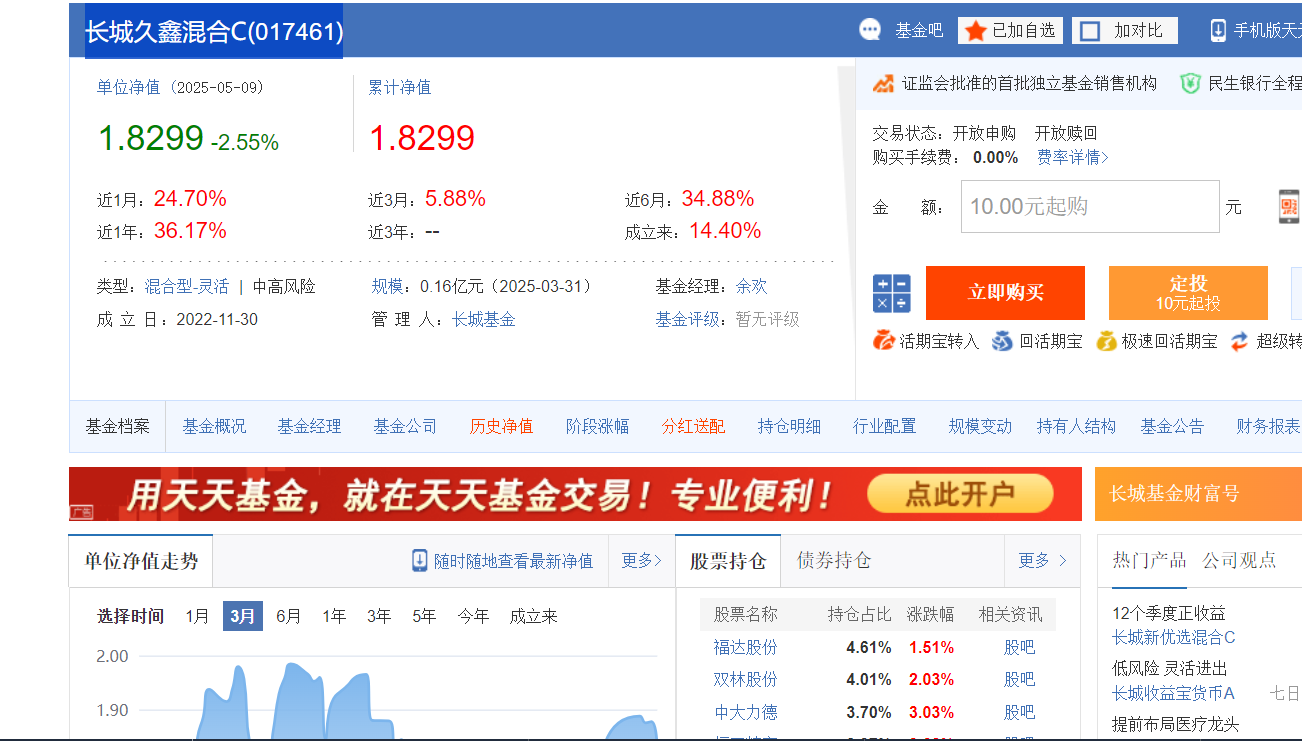
Task: Click the amount input field 10.00元起购
Action: pyautogui.click(x=1090, y=206)
